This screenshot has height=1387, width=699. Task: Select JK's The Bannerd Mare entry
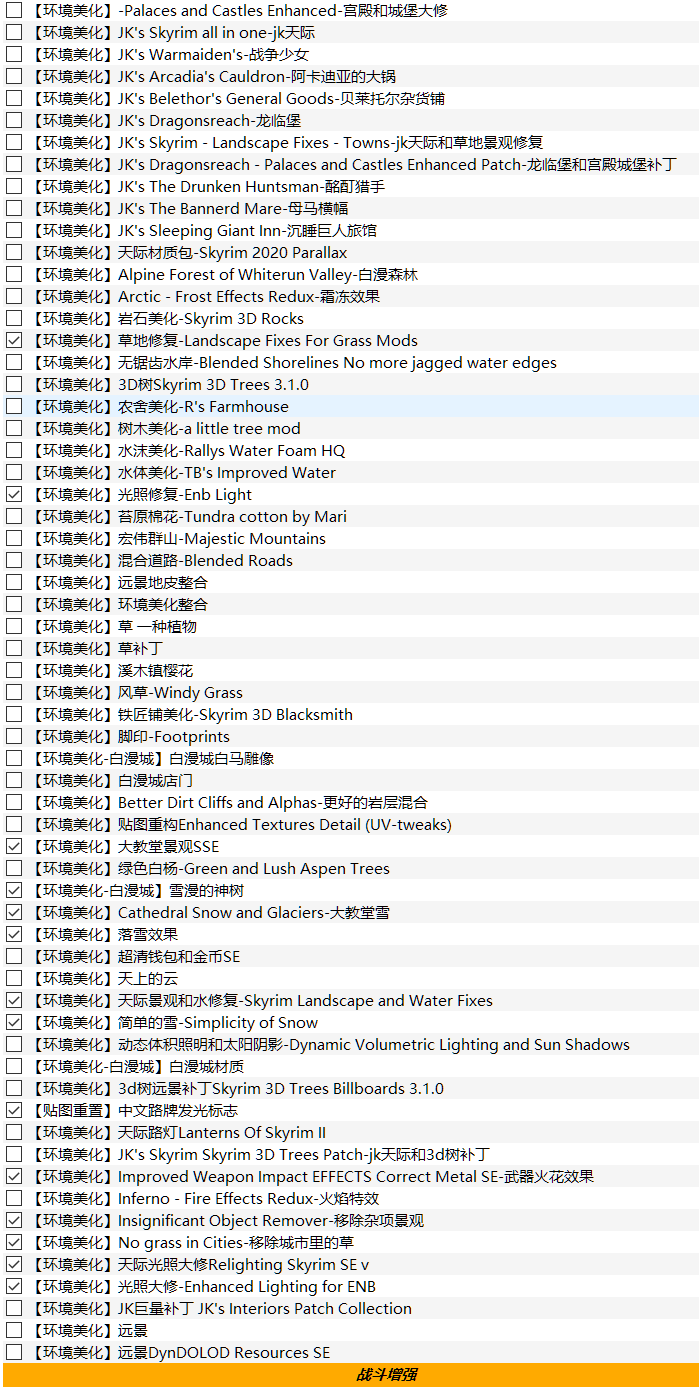coord(190,208)
